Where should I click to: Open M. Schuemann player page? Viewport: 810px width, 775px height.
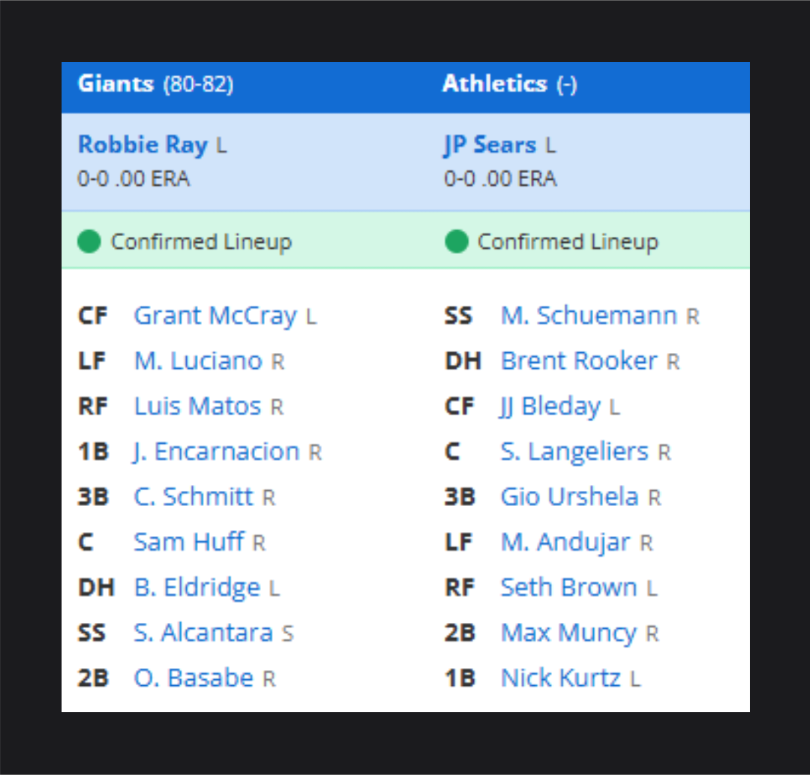coord(589,316)
